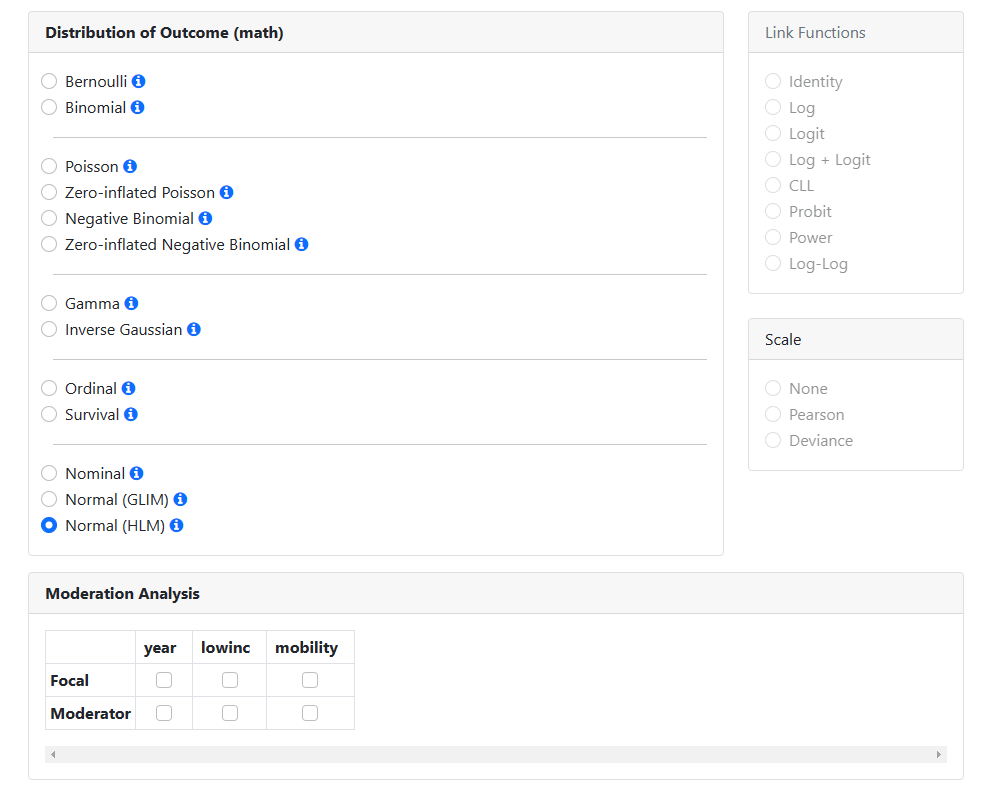This screenshot has height=797, width=987.
Task: Click the info icon beside Gamma
Action: coord(131,303)
